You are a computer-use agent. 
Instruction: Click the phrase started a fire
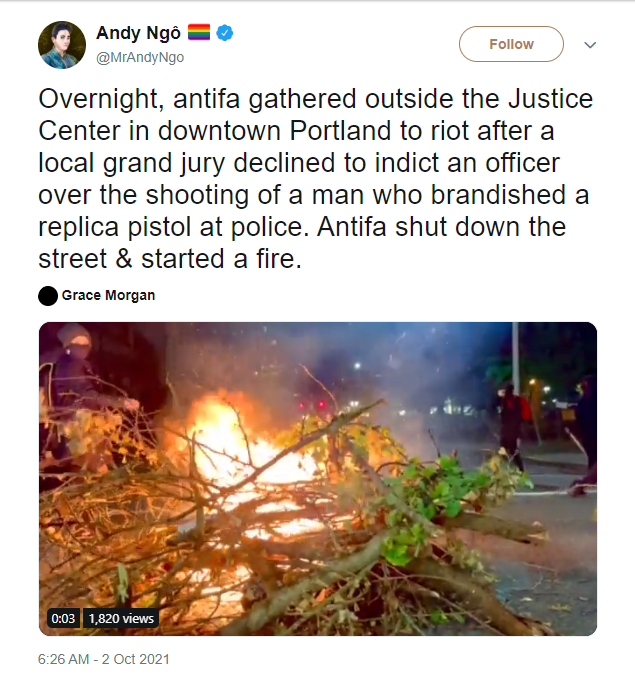221,259
